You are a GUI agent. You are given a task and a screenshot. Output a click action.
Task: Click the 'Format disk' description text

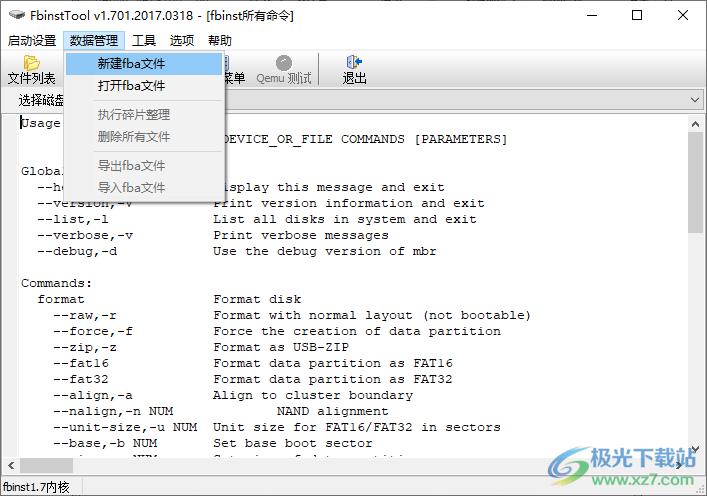click(x=257, y=299)
